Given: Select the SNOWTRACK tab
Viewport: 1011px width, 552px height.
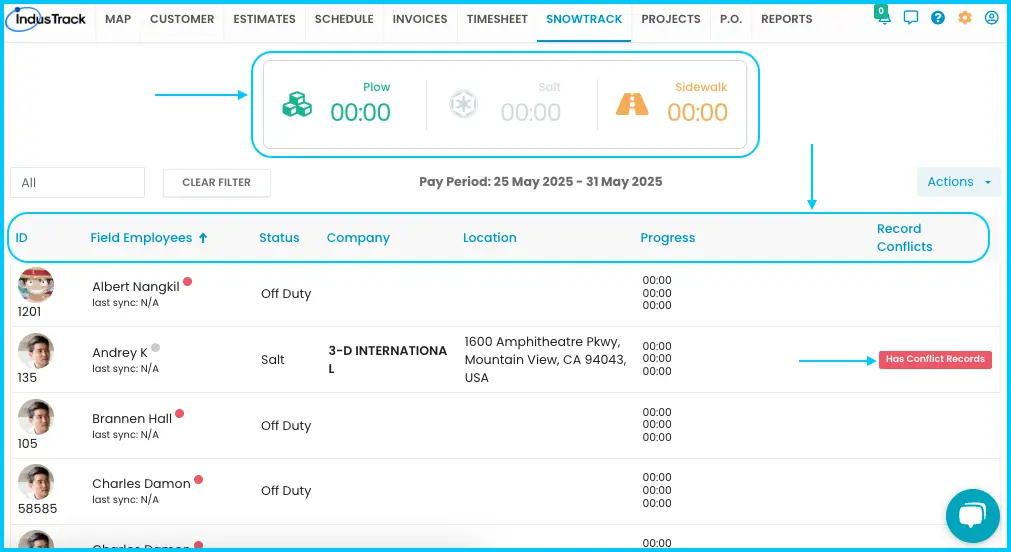Looking at the screenshot, I should click(584, 19).
